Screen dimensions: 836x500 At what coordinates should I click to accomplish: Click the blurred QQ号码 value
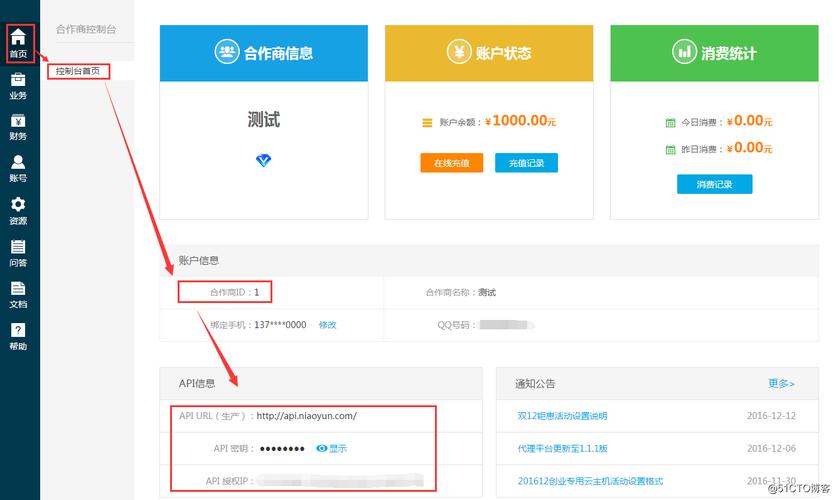click(507, 325)
